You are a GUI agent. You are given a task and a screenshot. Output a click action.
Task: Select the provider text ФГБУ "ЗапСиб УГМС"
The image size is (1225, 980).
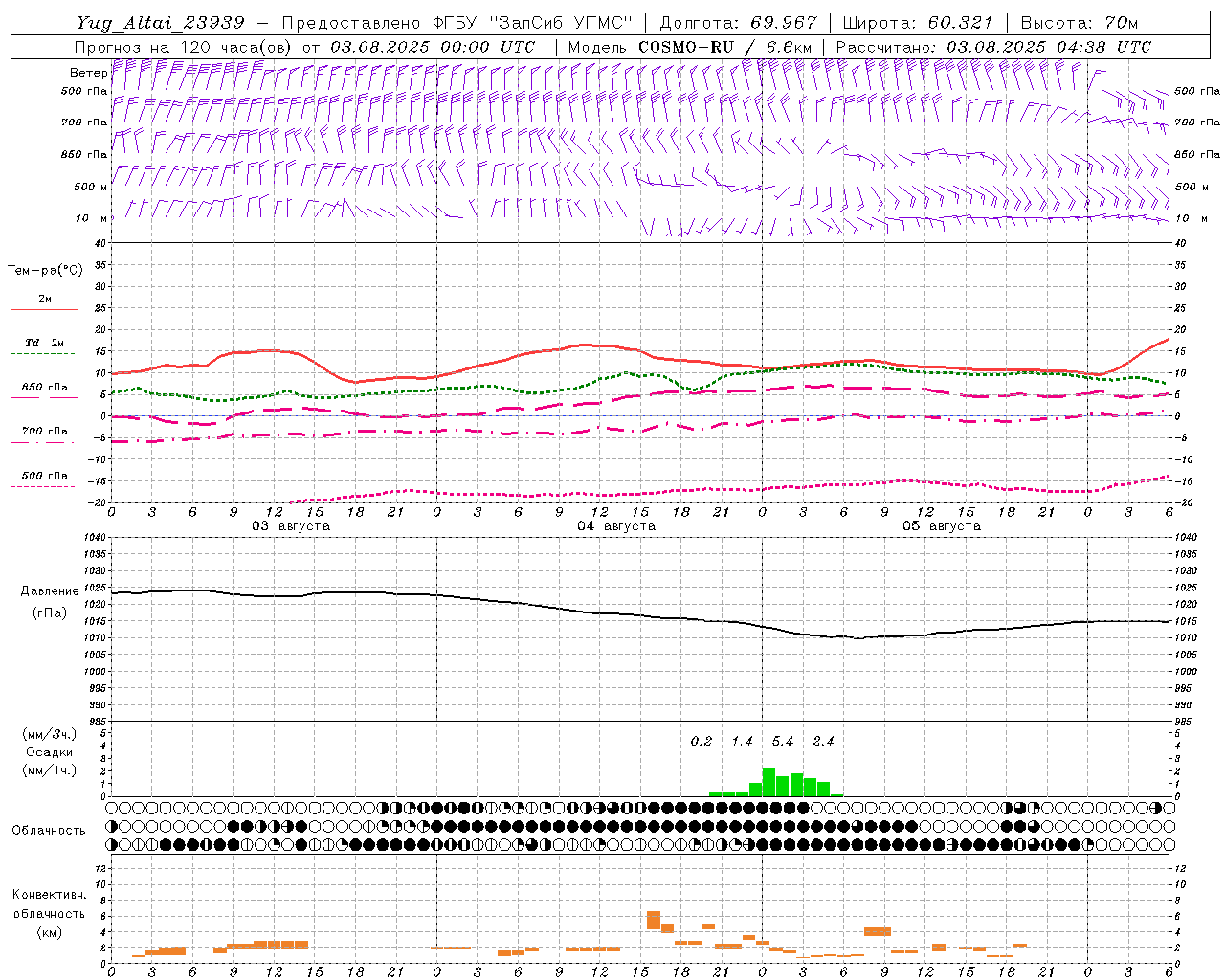[x=533, y=23]
